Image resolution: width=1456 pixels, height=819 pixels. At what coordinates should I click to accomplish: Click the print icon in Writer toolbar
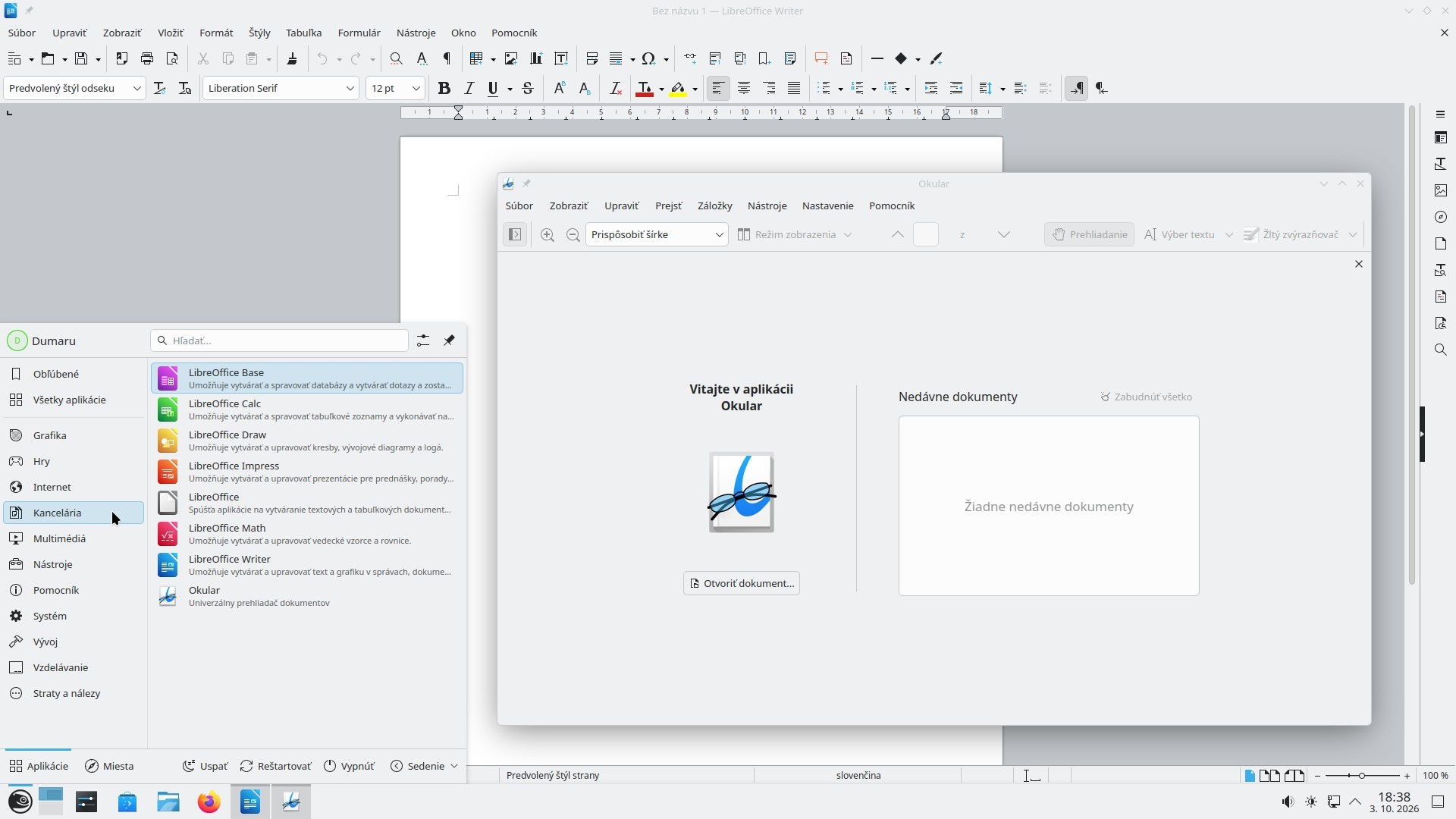pyautogui.click(x=147, y=58)
